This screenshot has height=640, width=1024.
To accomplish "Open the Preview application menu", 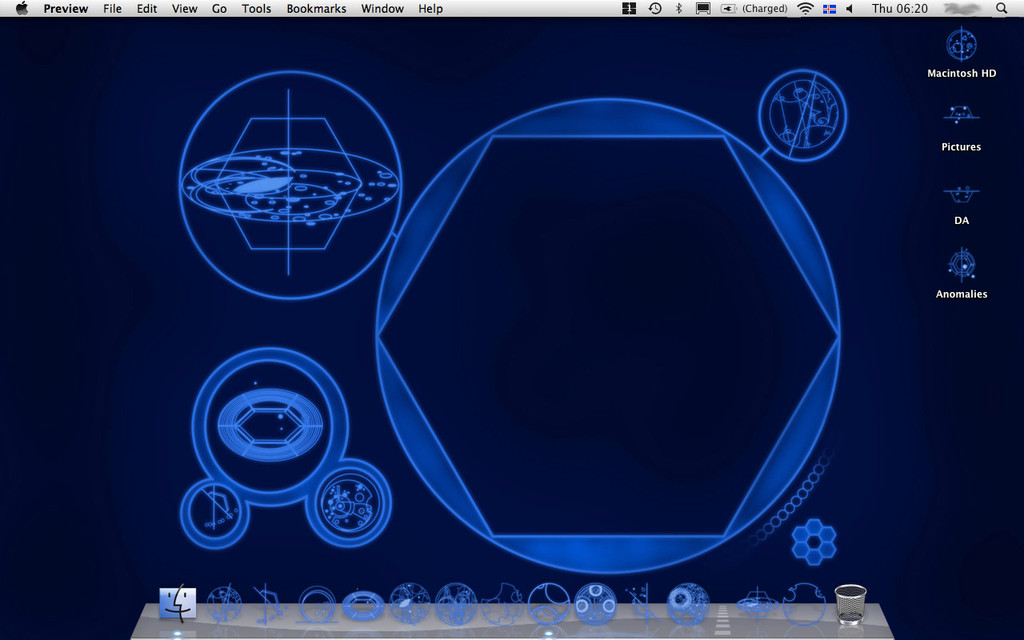I will [65, 8].
